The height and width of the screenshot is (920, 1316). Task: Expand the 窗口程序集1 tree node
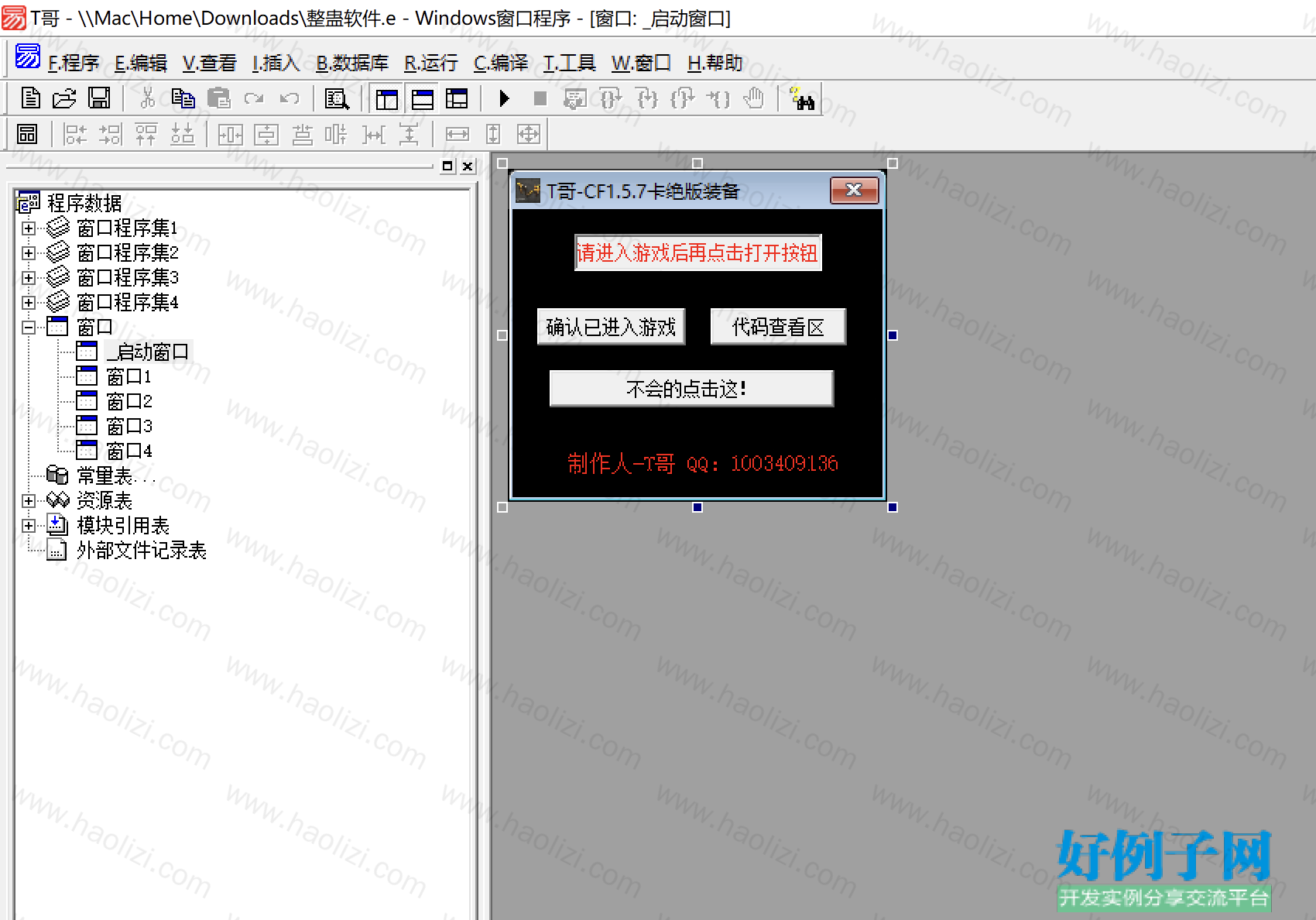pos(29,228)
